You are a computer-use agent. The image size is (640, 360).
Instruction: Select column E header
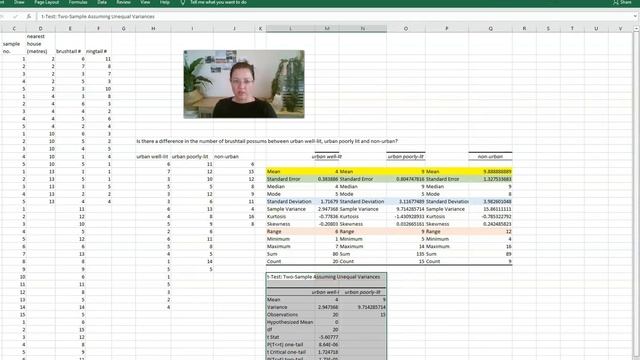70,29
